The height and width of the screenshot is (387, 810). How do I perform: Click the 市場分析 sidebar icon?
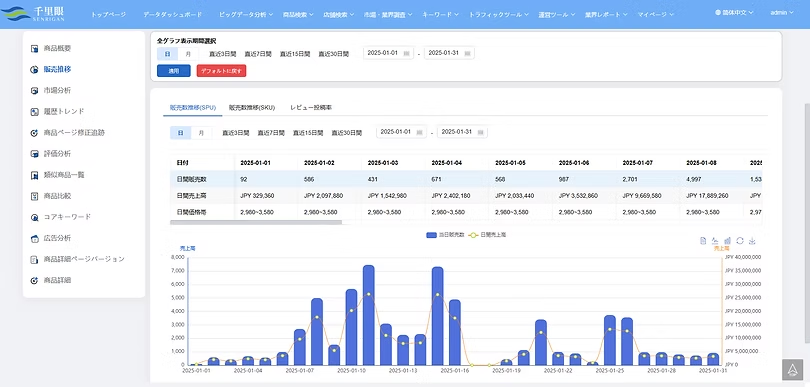pyautogui.click(x=35, y=91)
